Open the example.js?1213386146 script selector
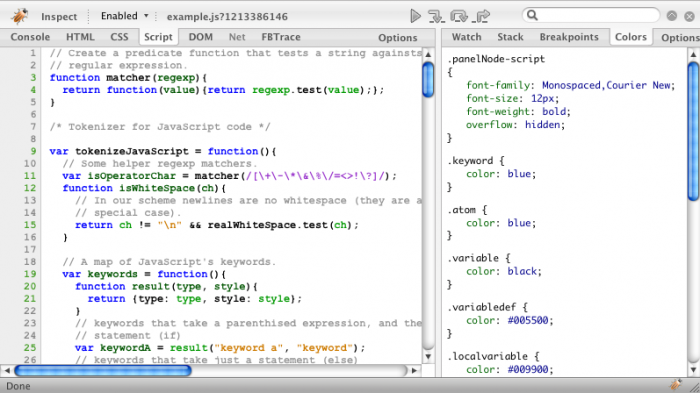 [227, 17]
